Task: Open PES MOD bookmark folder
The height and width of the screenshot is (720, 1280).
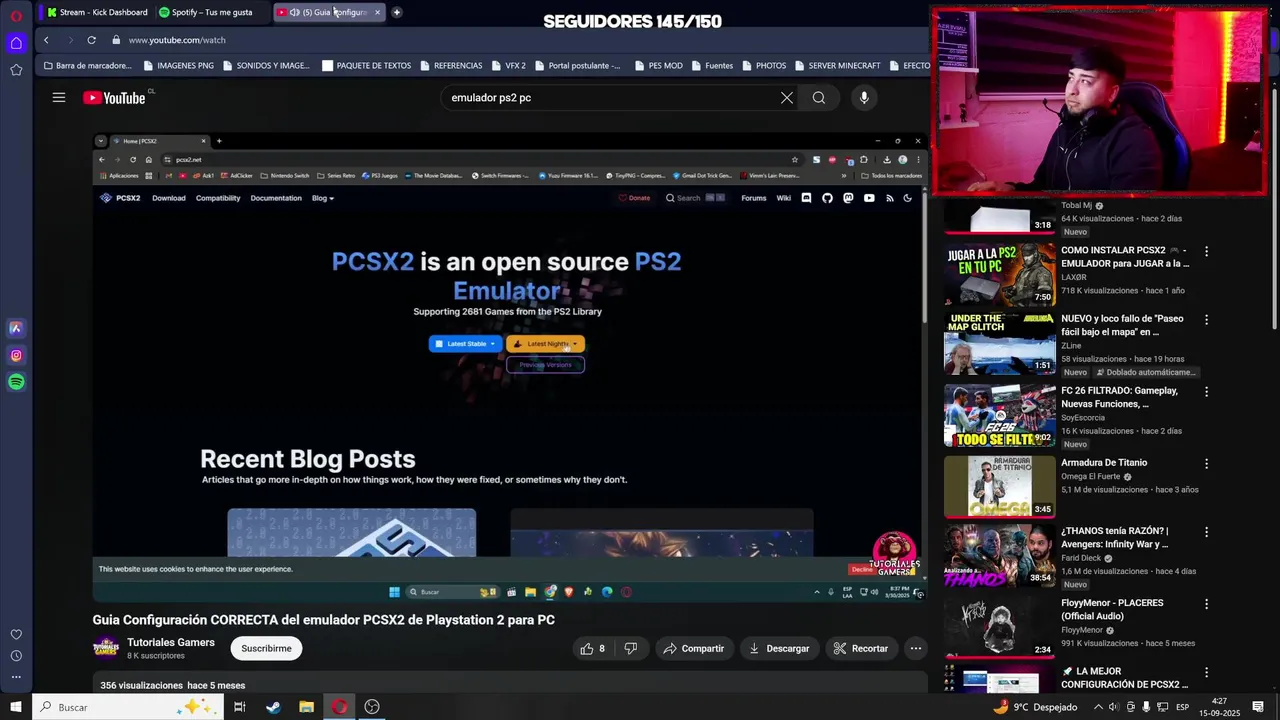Action: 658,65
